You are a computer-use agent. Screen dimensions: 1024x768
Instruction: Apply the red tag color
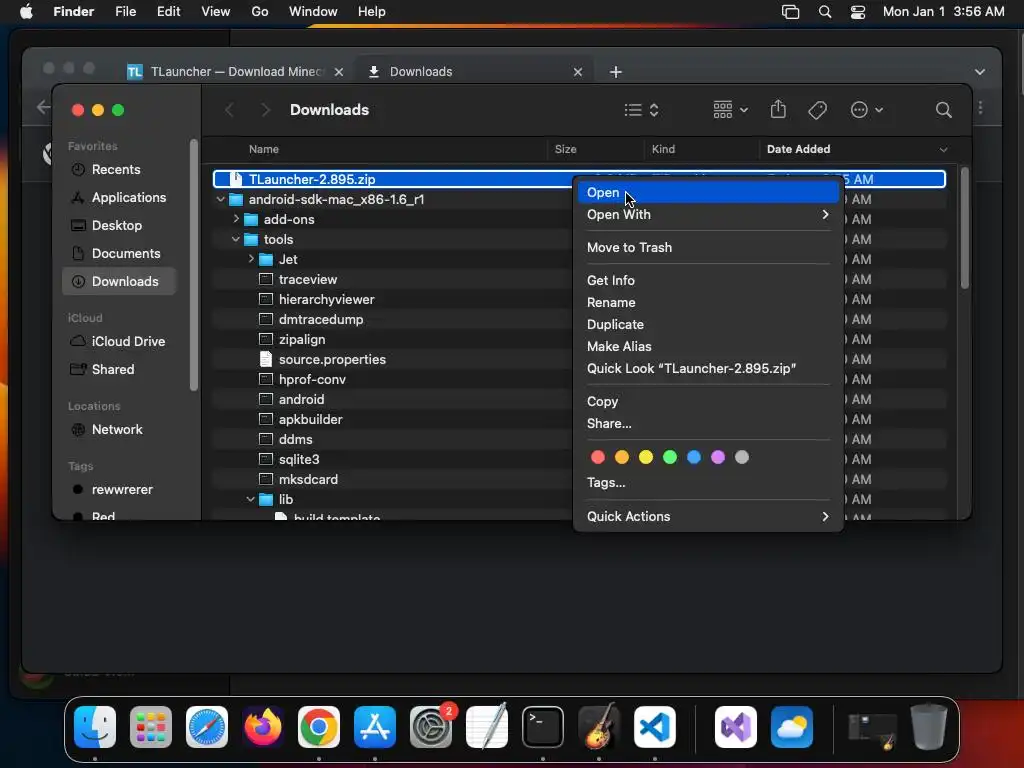(x=598, y=457)
